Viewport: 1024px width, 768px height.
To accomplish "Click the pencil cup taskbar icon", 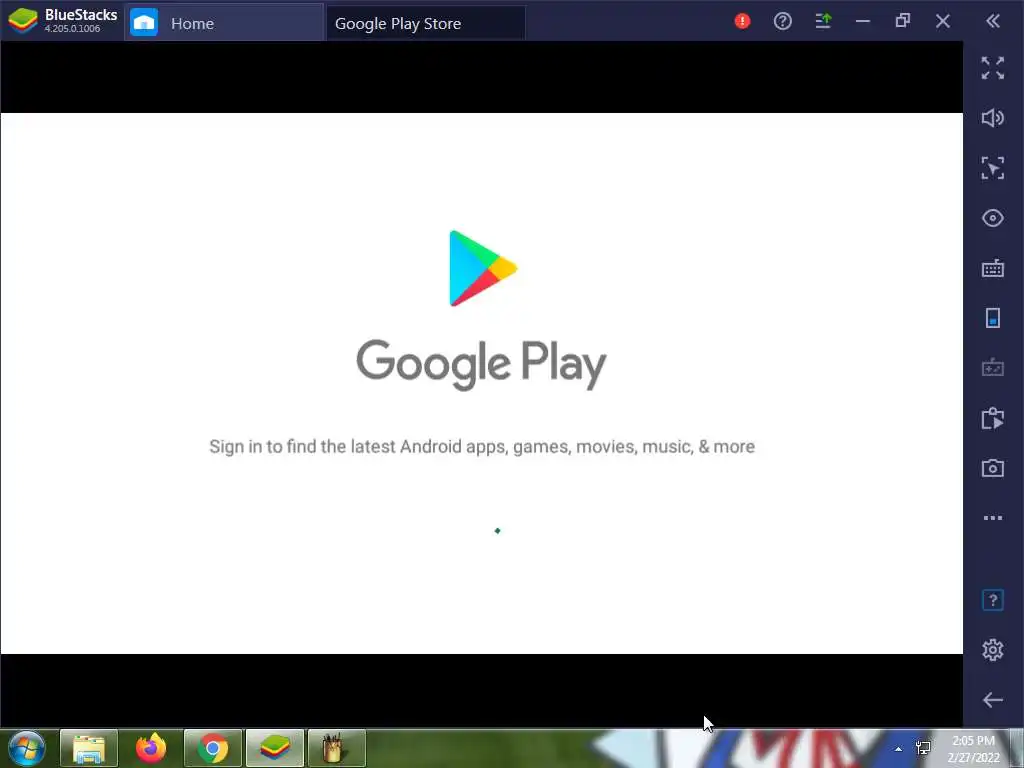I will [x=336, y=748].
